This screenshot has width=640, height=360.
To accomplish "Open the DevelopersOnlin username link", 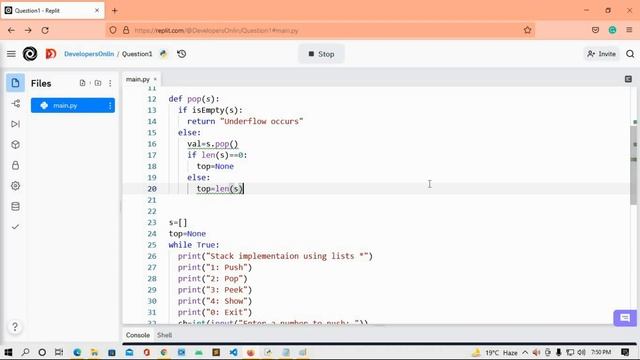I will (89, 54).
